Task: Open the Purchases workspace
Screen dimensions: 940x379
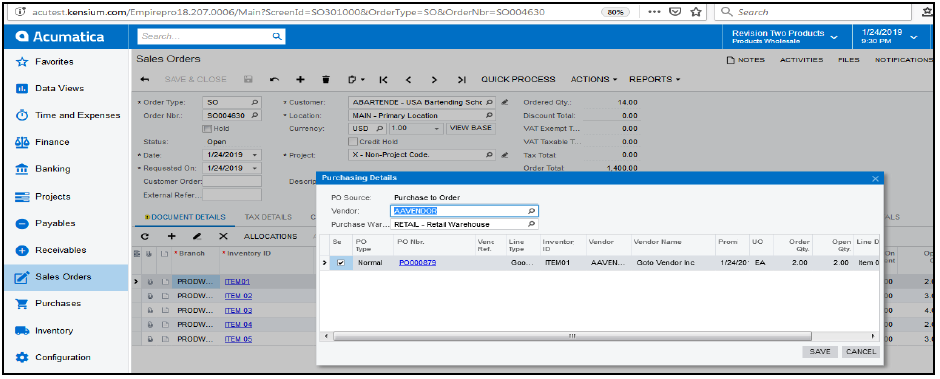Action: pos(58,303)
